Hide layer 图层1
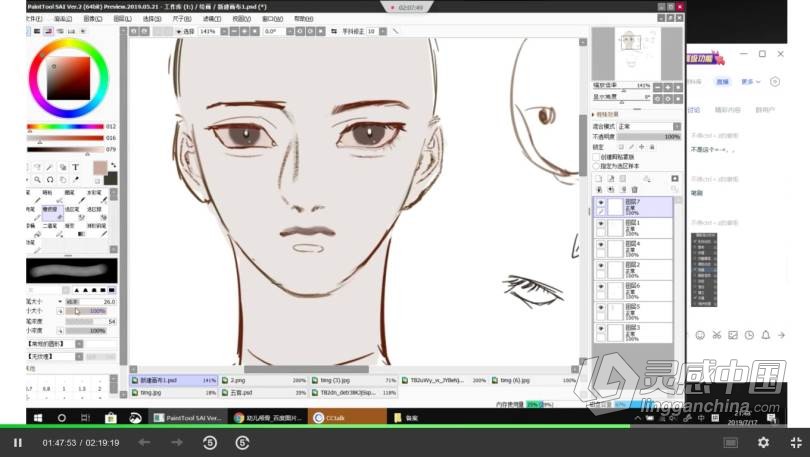Screen dimensions: 810x457 (601, 224)
